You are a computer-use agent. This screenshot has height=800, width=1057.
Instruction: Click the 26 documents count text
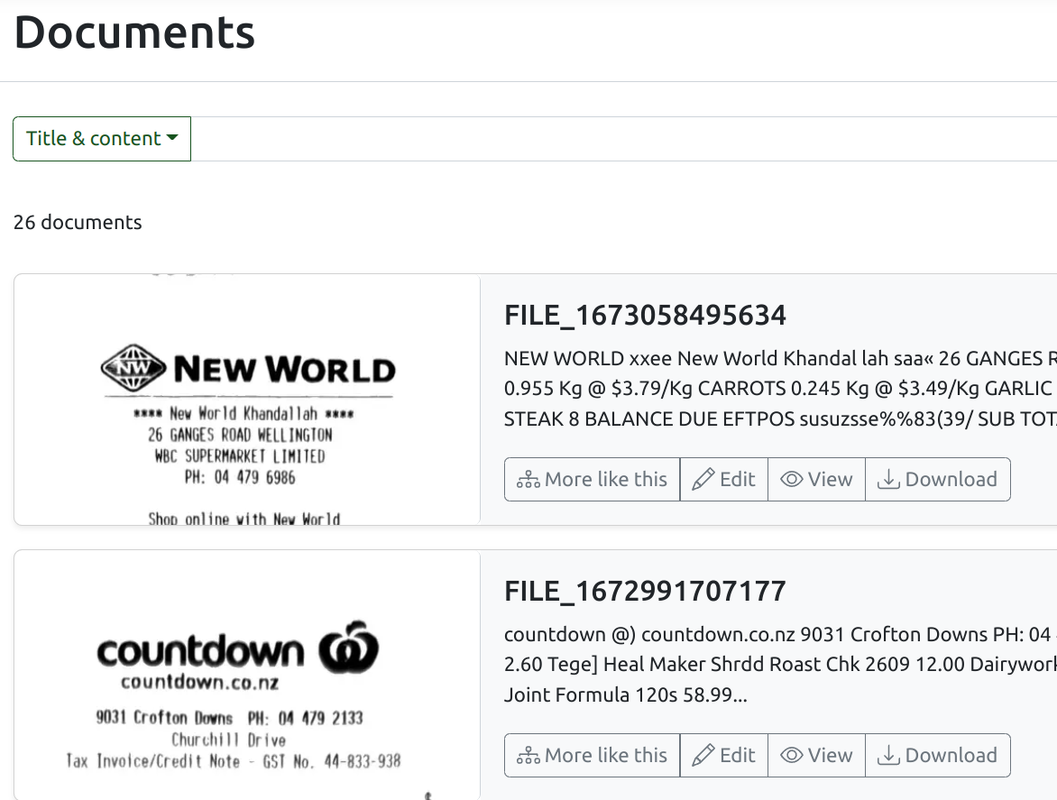tap(78, 222)
